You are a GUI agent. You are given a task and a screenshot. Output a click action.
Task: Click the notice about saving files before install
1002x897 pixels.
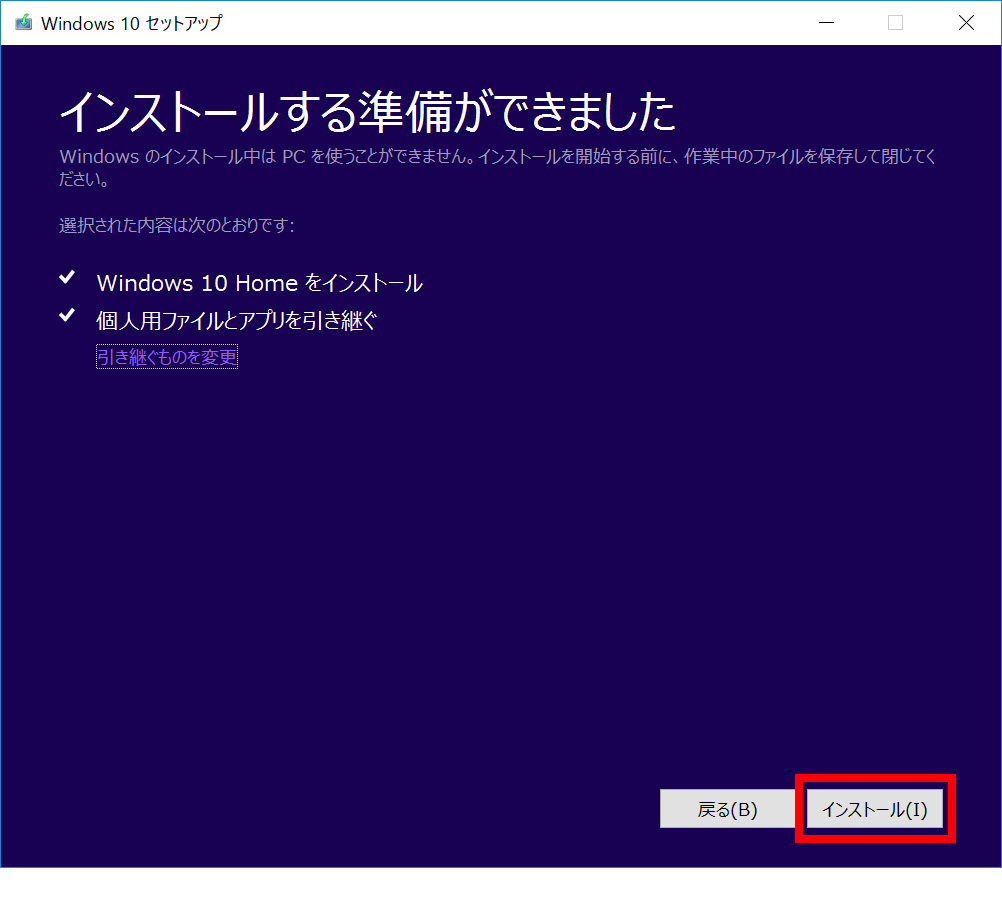click(x=497, y=167)
